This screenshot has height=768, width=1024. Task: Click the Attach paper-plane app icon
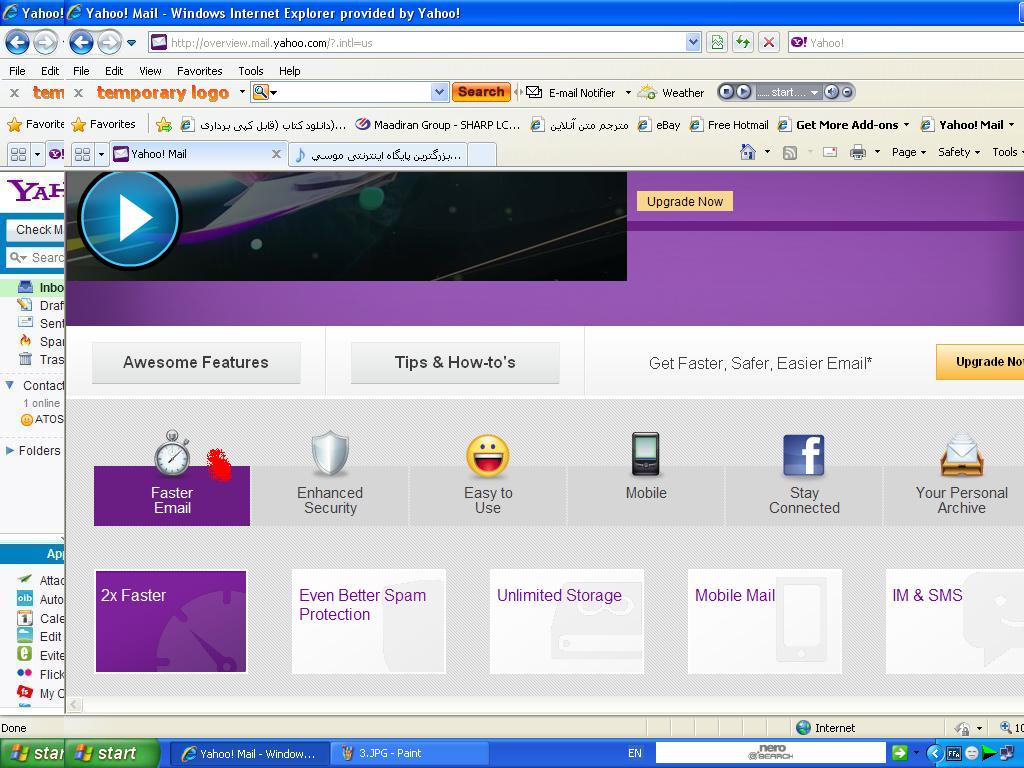click(x=25, y=579)
